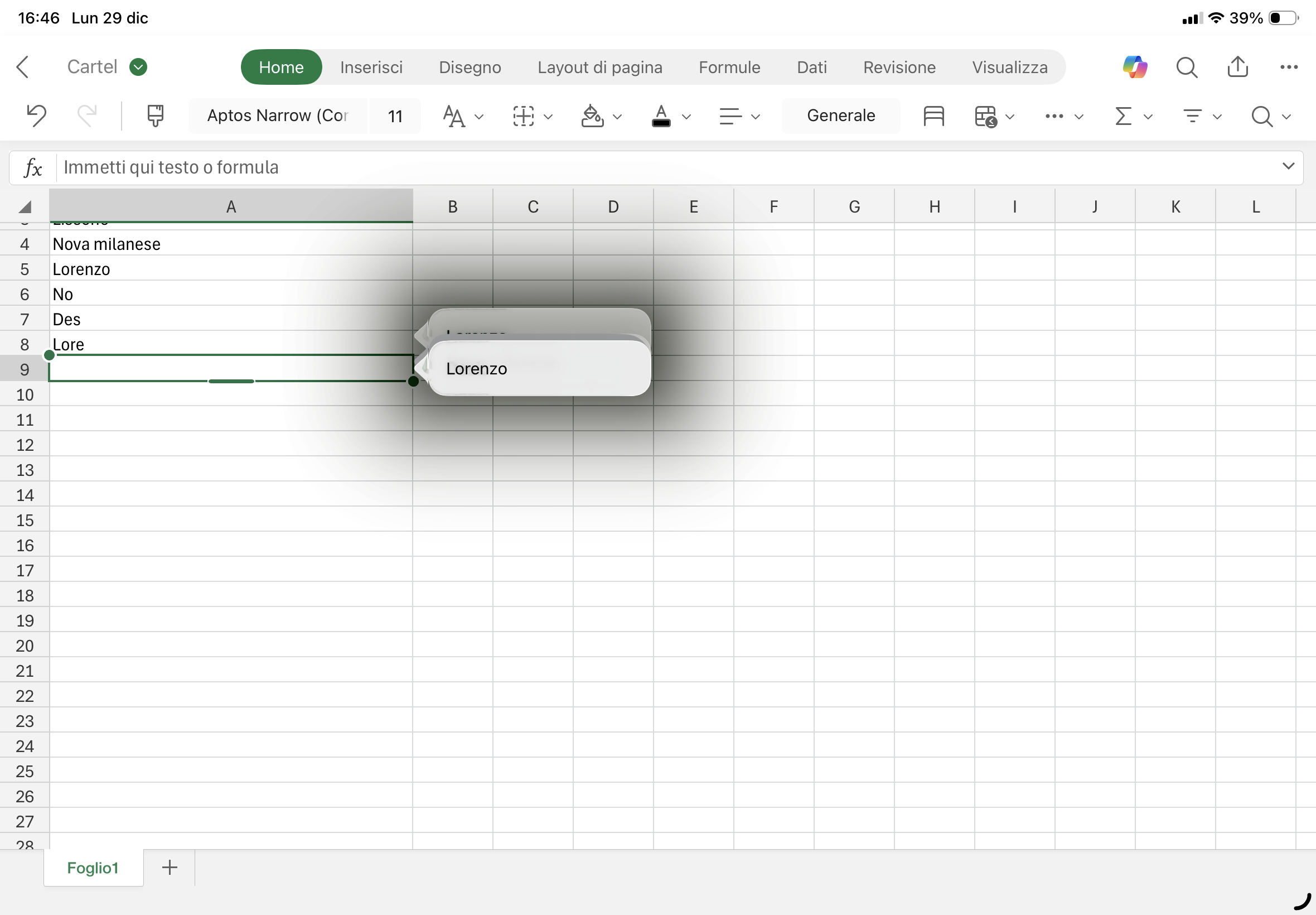
Task: Open the Layout di pagina tab
Action: 600,67
